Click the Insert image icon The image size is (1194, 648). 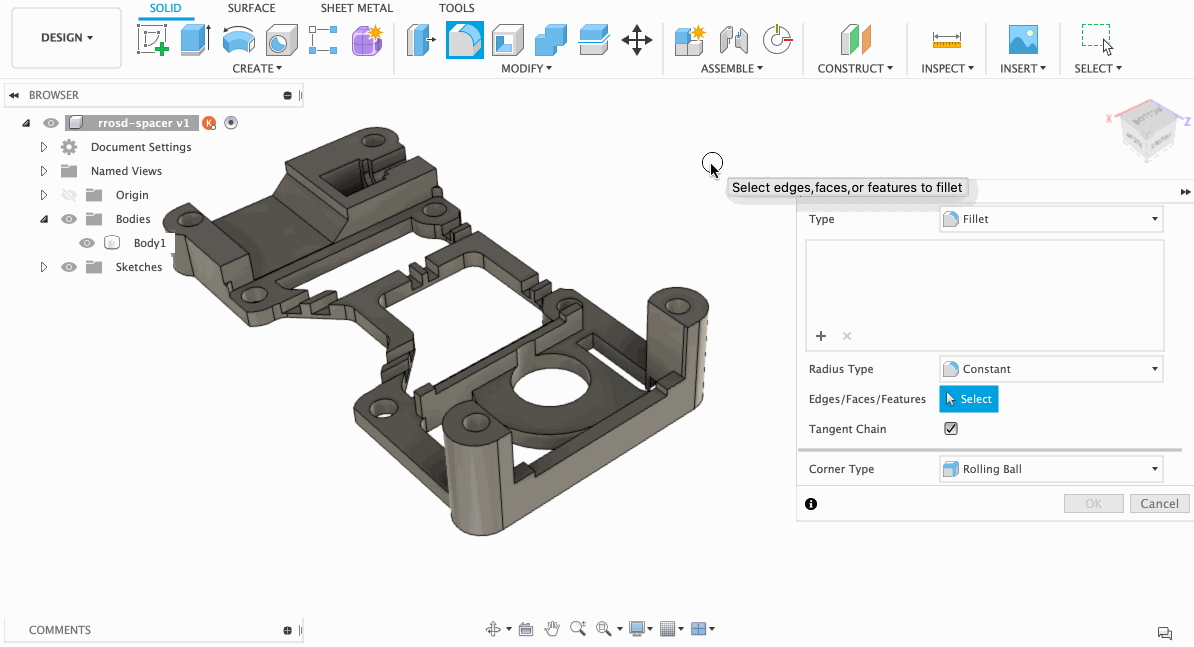click(x=1023, y=40)
